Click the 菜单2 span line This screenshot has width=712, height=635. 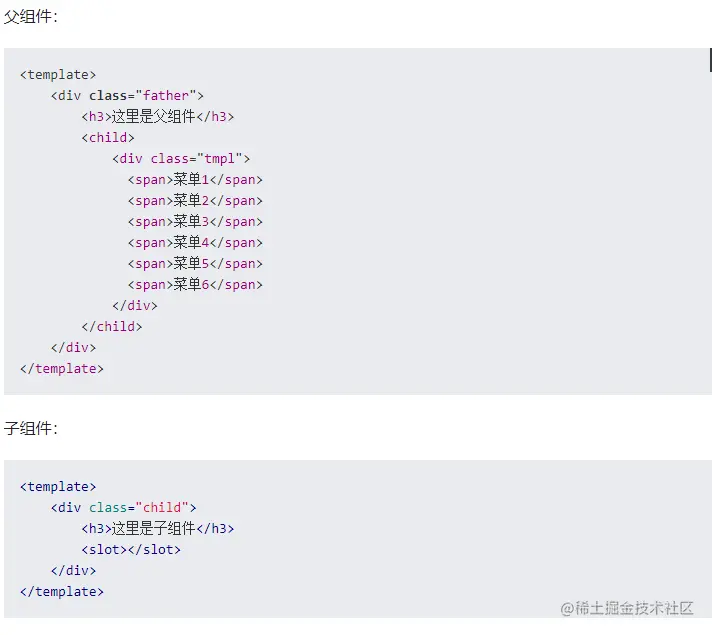(195, 200)
